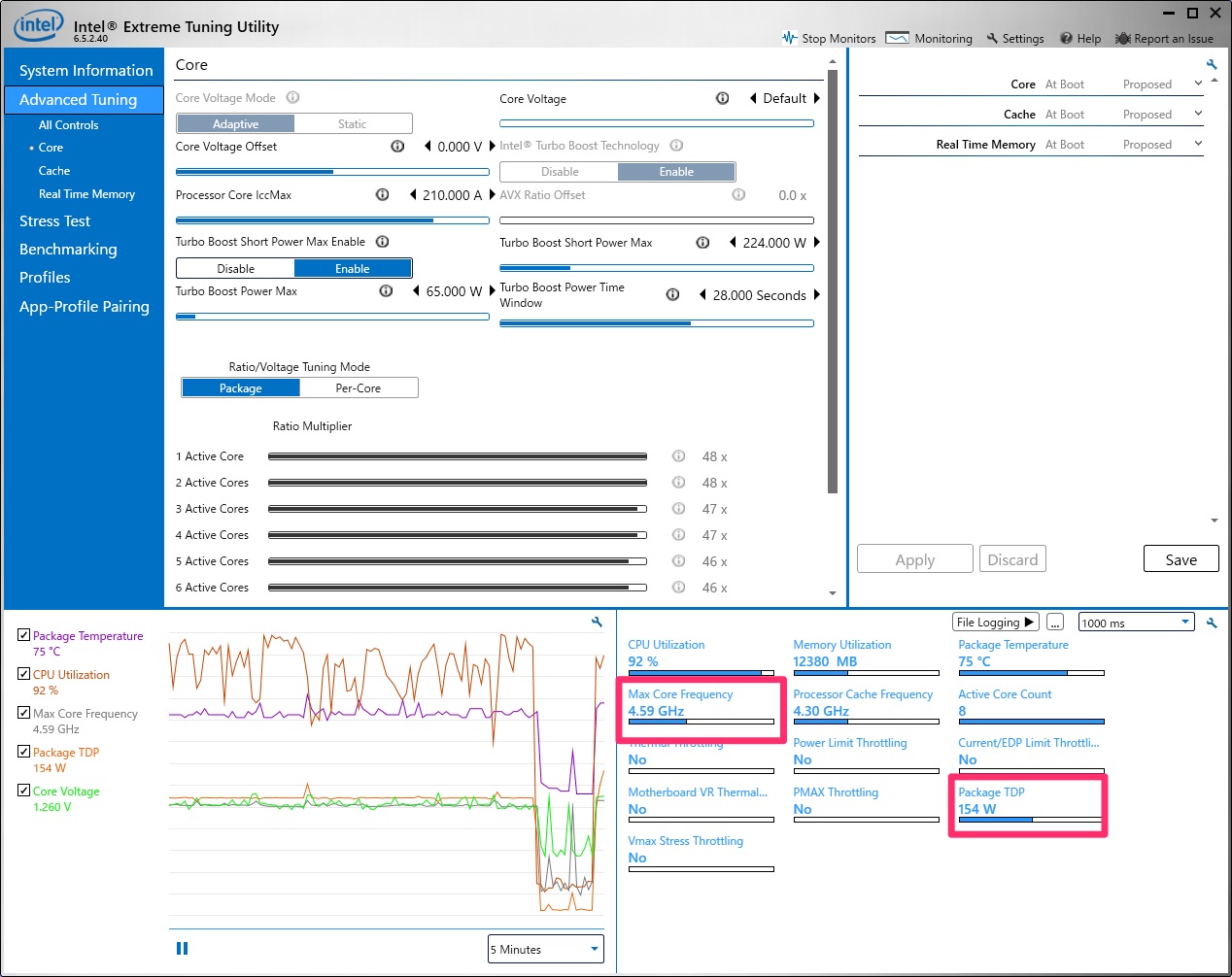Screen dimensions: 1232x977
Task: Show info for Turbo Boost Short Power Max
Action: [702, 243]
